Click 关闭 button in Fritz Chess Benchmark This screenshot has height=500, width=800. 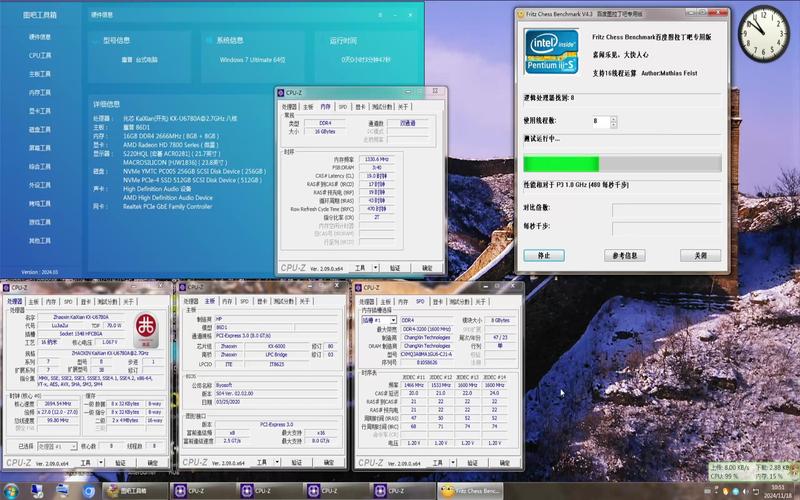pos(701,255)
